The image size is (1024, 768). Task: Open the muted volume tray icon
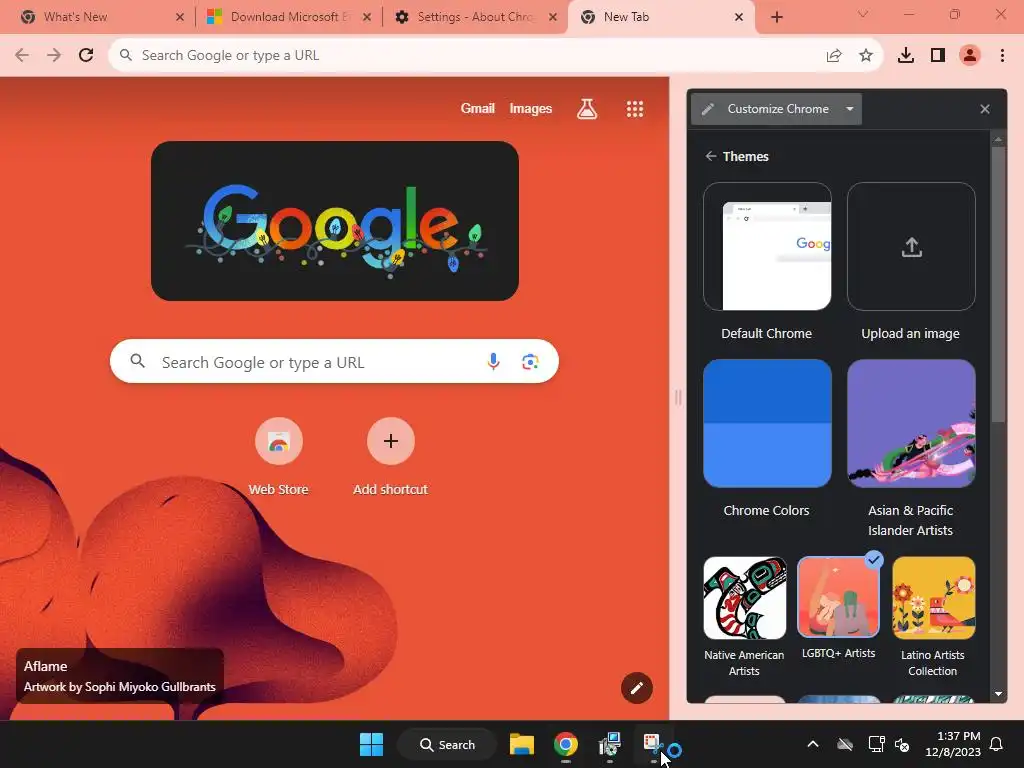(903, 744)
